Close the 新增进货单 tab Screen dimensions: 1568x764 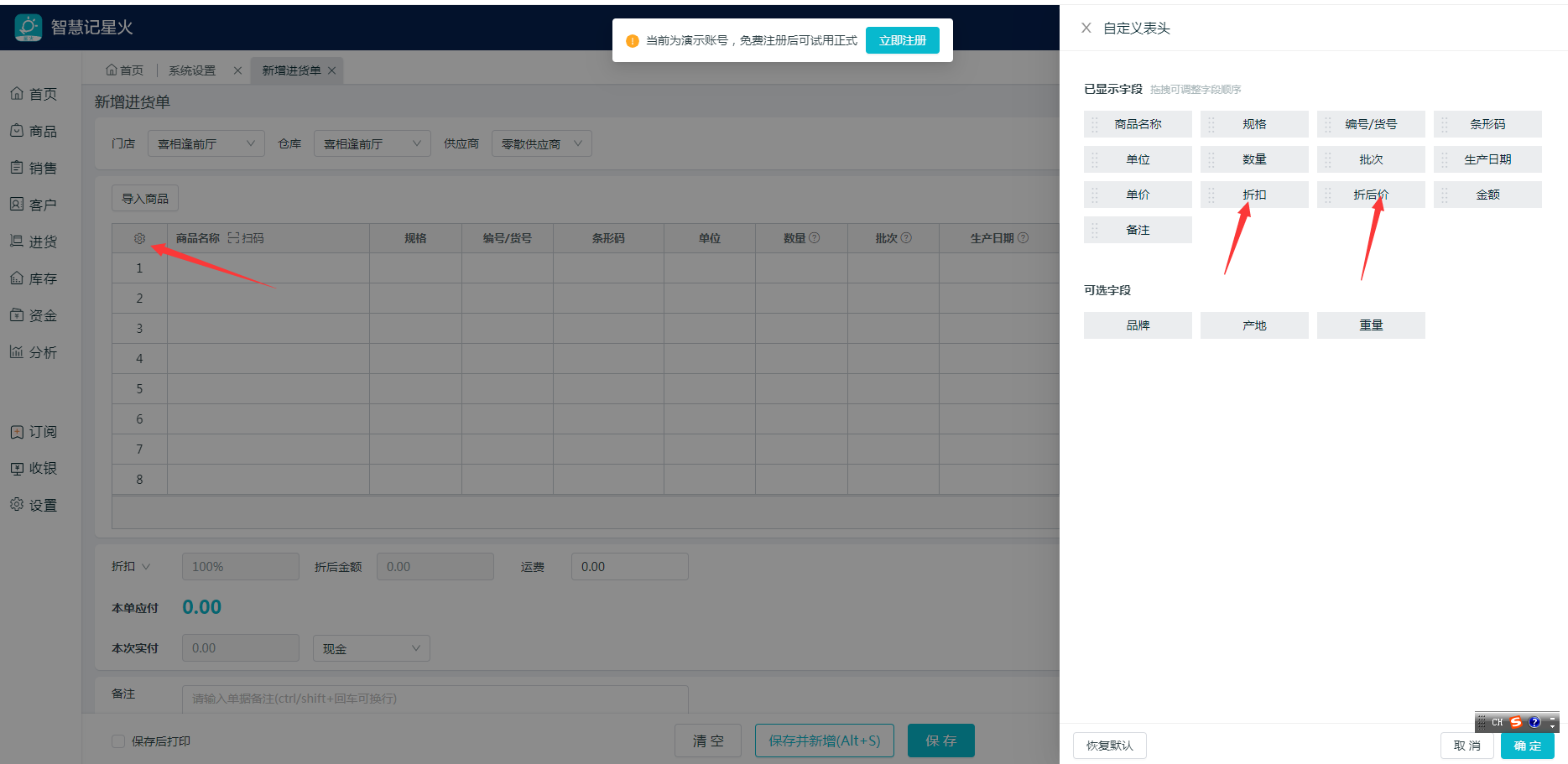(331, 71)
